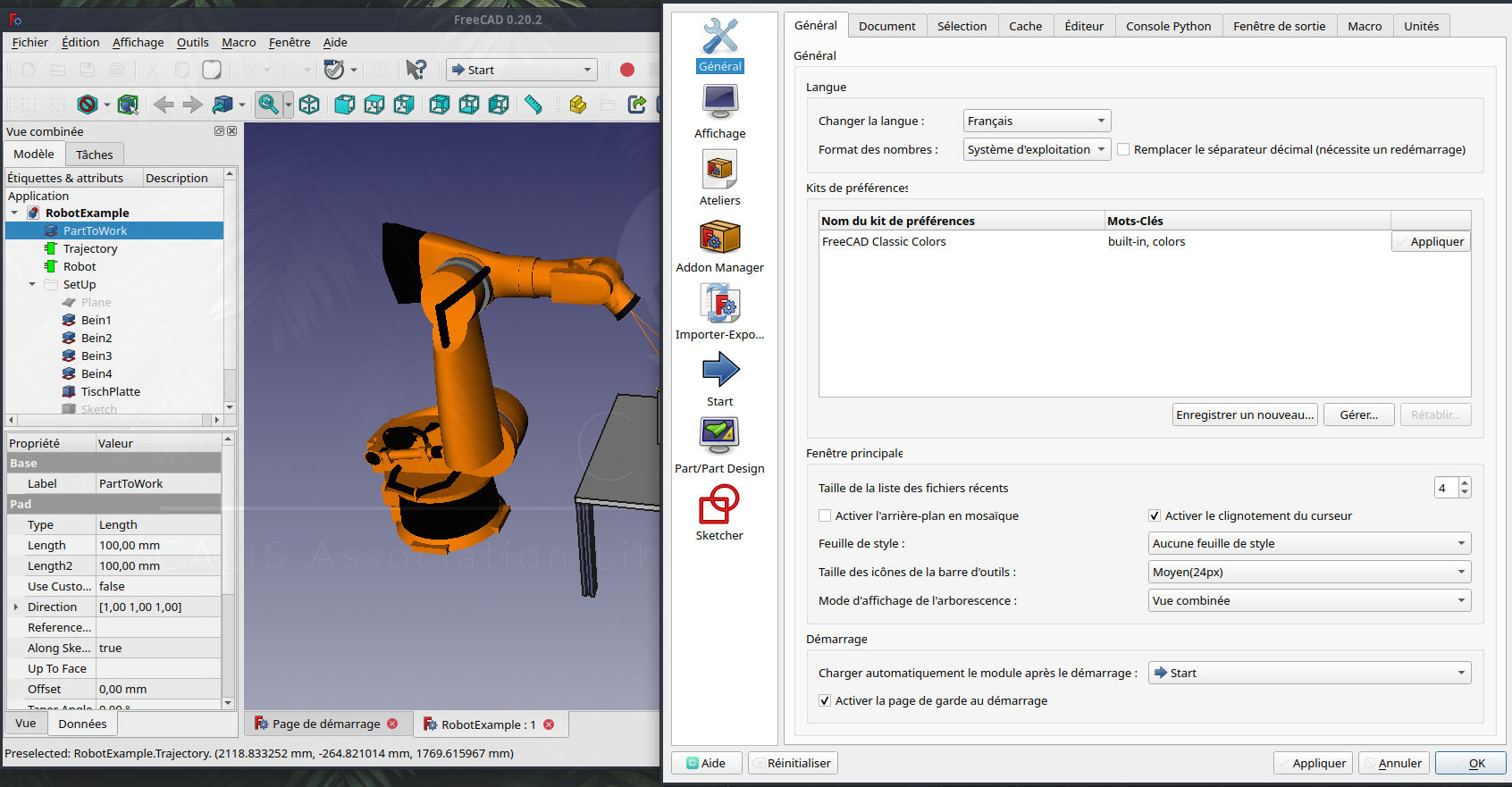Collapse the SetUp tree group
The height and width of the screenshot is (787, 1512).
tap(32, 284)
